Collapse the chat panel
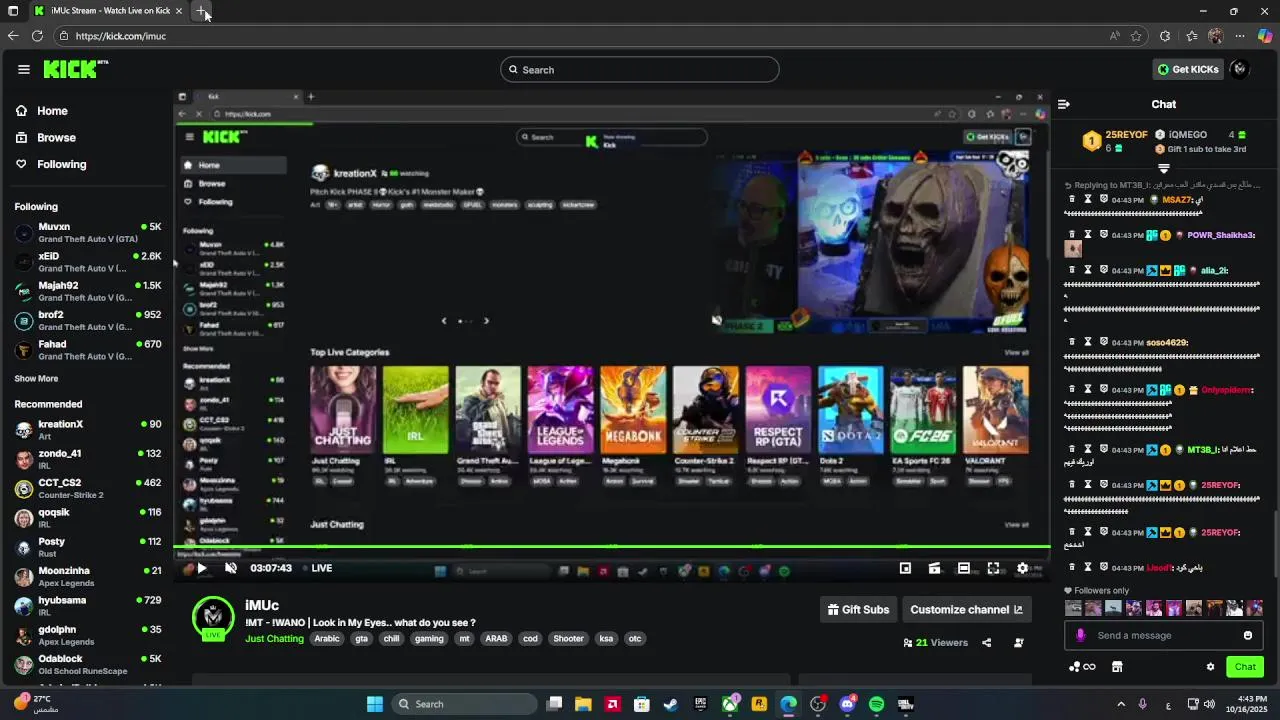Image resolution: width=1280 pixels, height=720 pixels. click(x=1064, y=104)
